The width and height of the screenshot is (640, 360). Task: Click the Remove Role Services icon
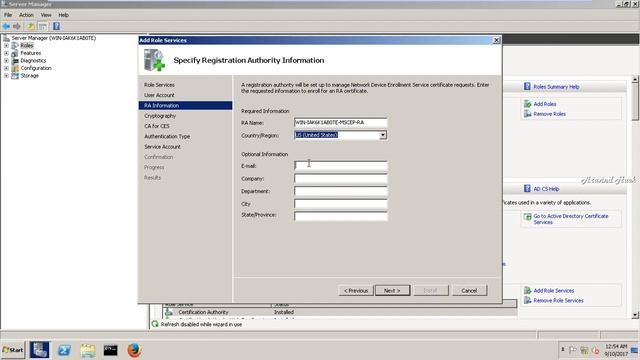[x=527, y=300]
